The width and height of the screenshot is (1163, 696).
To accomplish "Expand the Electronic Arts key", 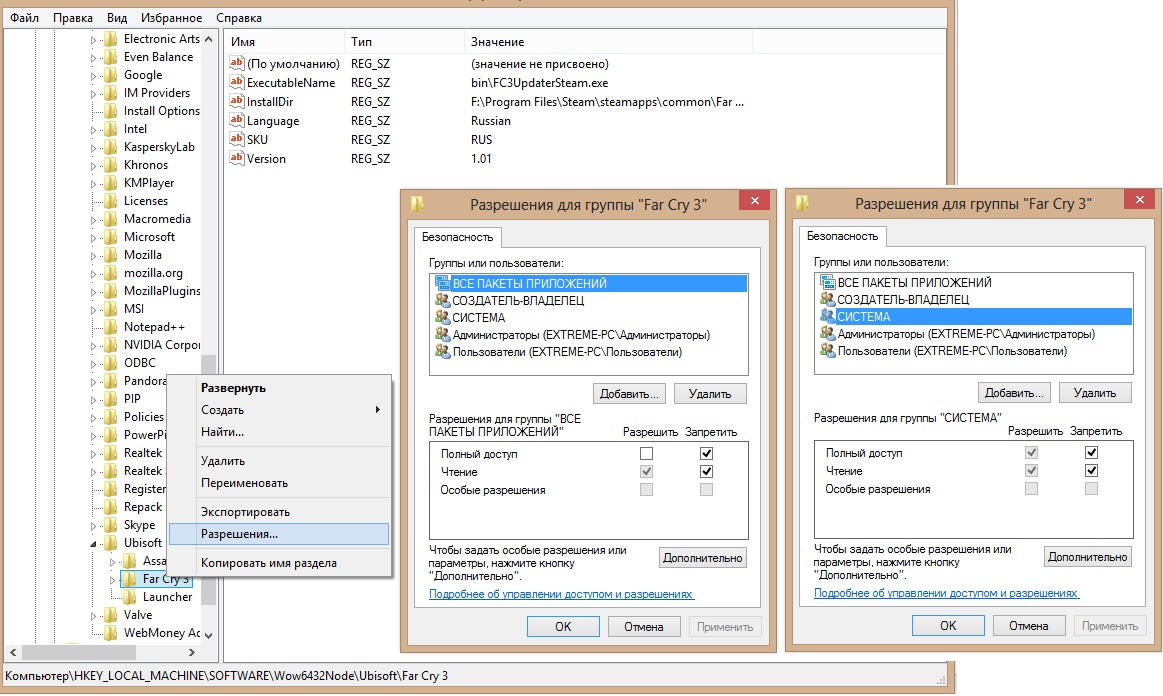I will (95, 39).
